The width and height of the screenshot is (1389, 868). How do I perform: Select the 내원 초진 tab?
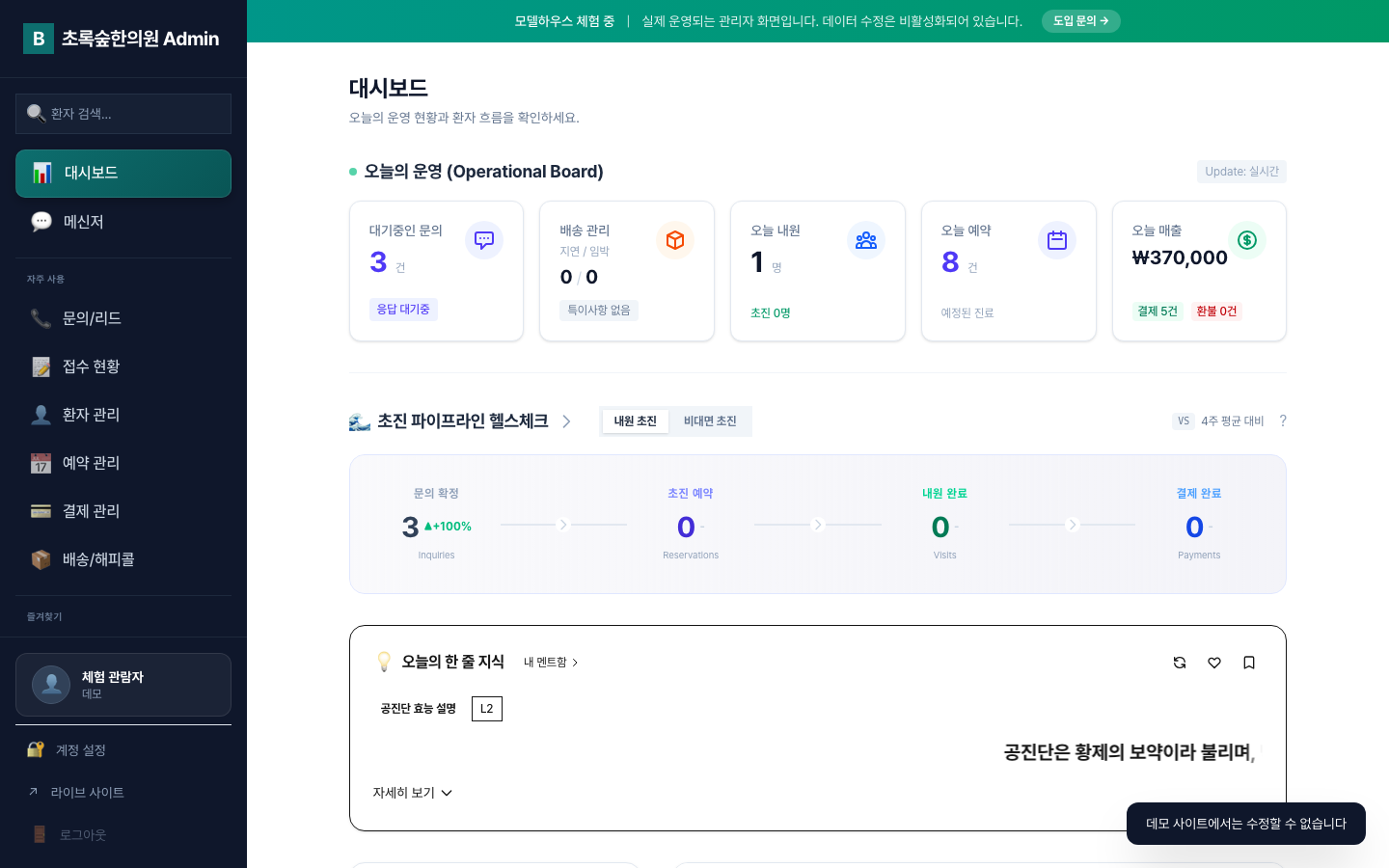[x=636, y=421]
